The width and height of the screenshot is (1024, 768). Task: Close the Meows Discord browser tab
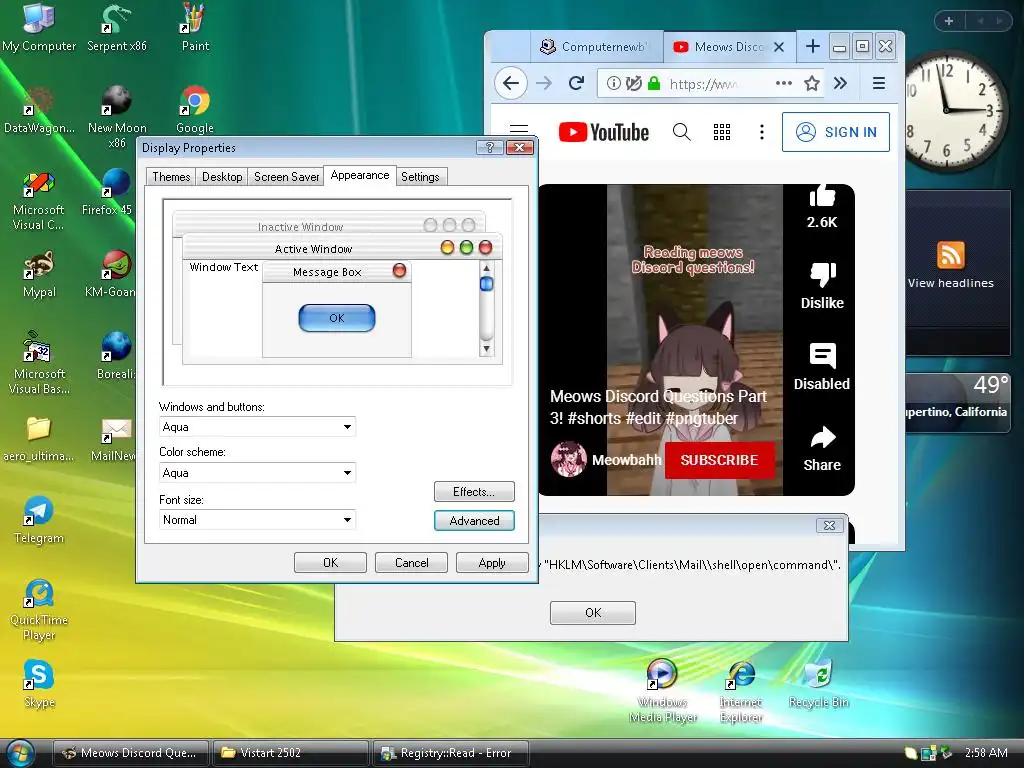[x=778, y=47]
